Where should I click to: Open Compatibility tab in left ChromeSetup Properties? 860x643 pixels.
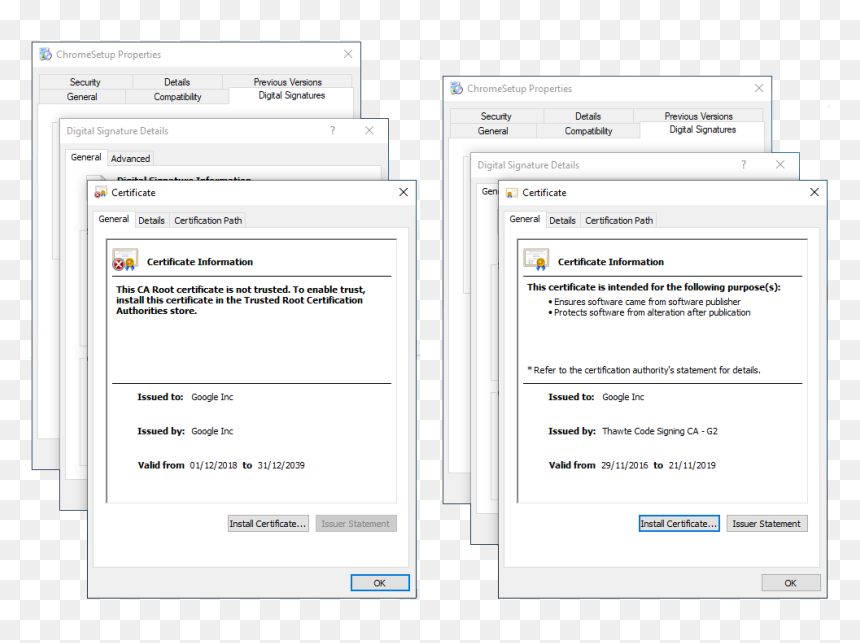(177, 97)
